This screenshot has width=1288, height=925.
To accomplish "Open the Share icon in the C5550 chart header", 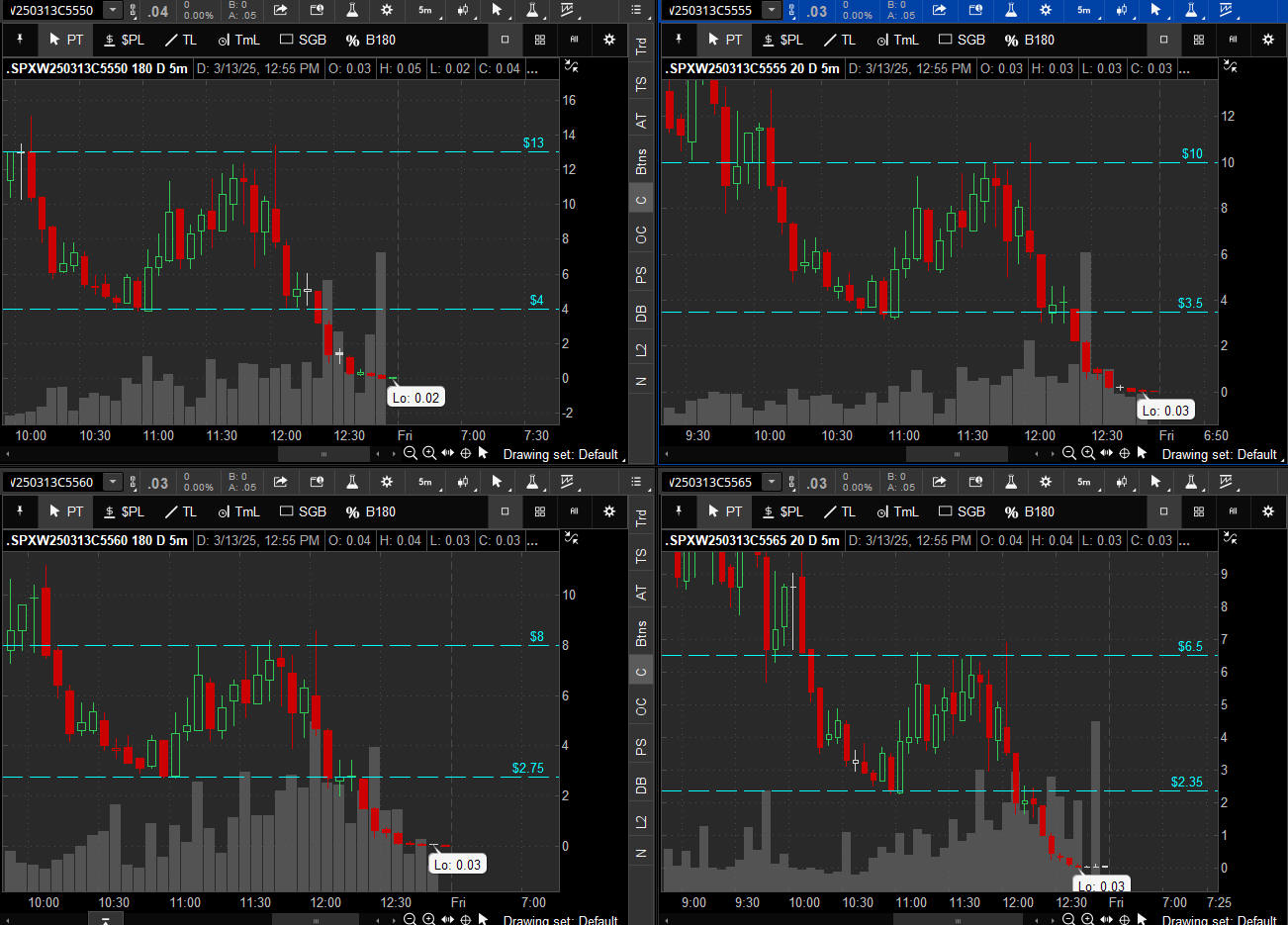I will point(281,10).
